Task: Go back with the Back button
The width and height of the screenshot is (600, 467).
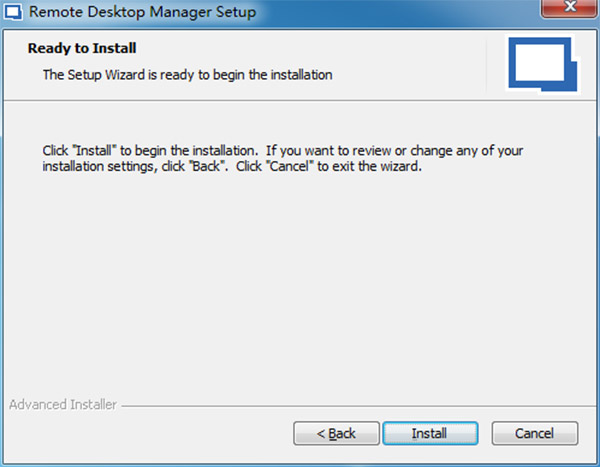Action: (x=336, y=433)
